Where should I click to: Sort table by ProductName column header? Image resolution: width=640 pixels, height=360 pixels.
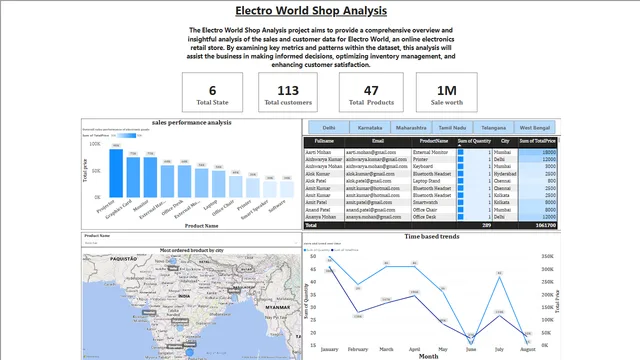tap(433, 141)
